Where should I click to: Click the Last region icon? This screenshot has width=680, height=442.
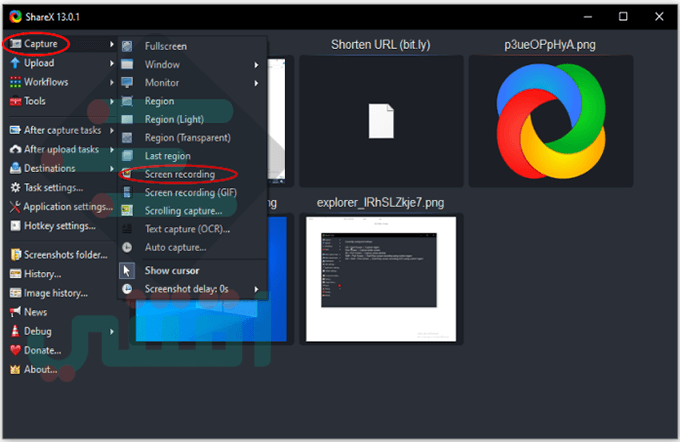[x=127, y=156]
